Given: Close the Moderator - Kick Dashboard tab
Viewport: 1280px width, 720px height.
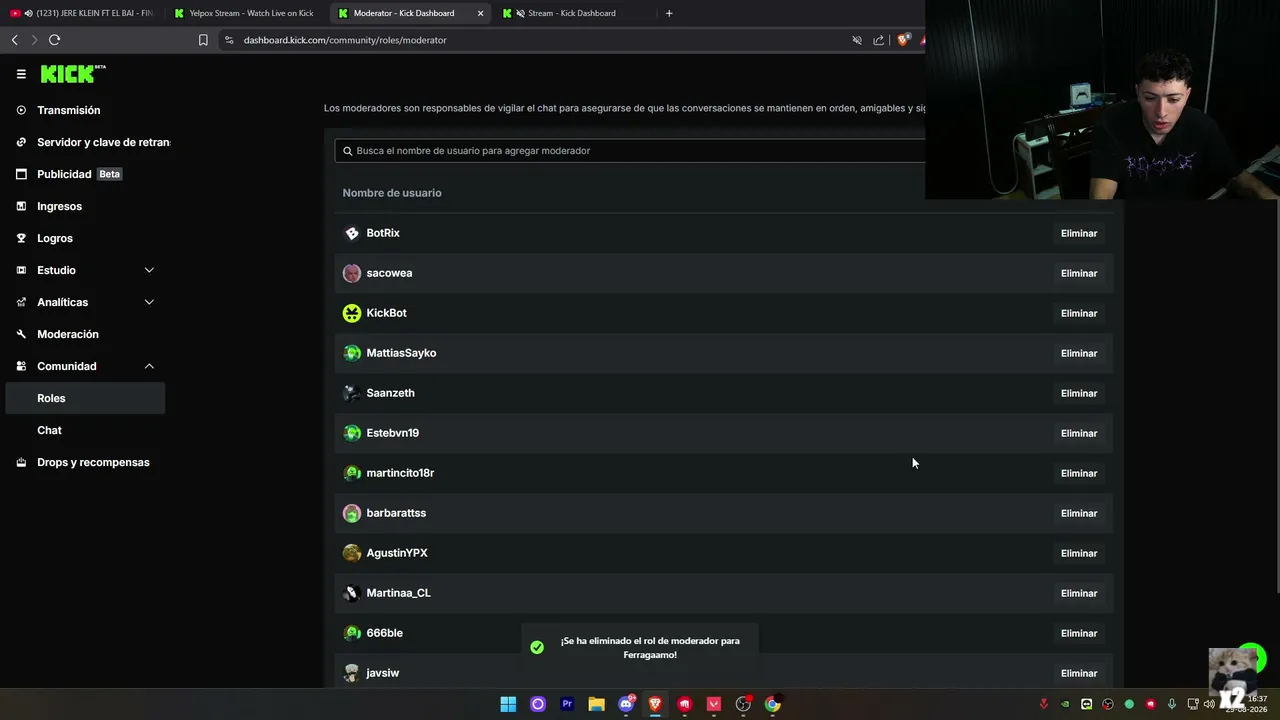Looking at the screenshot, I should [480, 13].
